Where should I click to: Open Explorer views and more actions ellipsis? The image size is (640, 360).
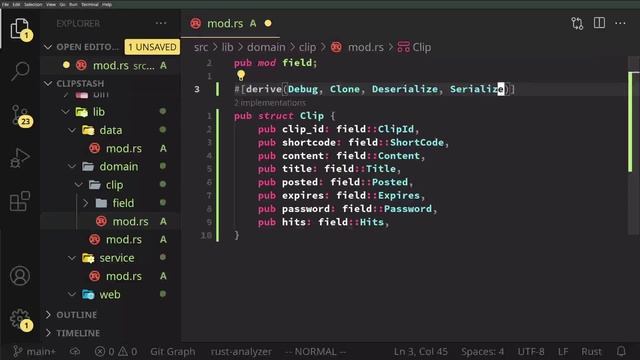coord(161,23)
